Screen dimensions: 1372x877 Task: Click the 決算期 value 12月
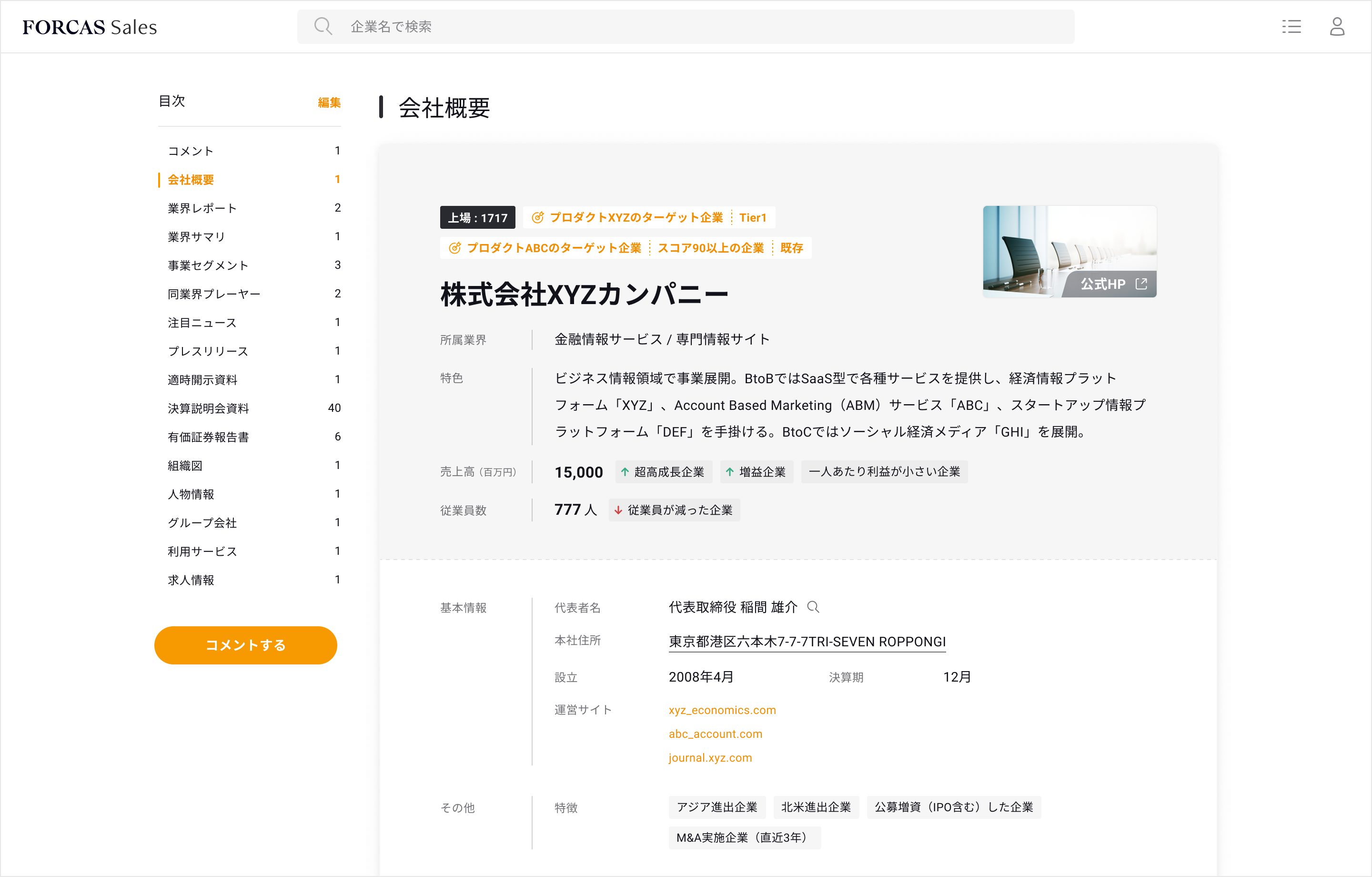(x=957, y=677)
